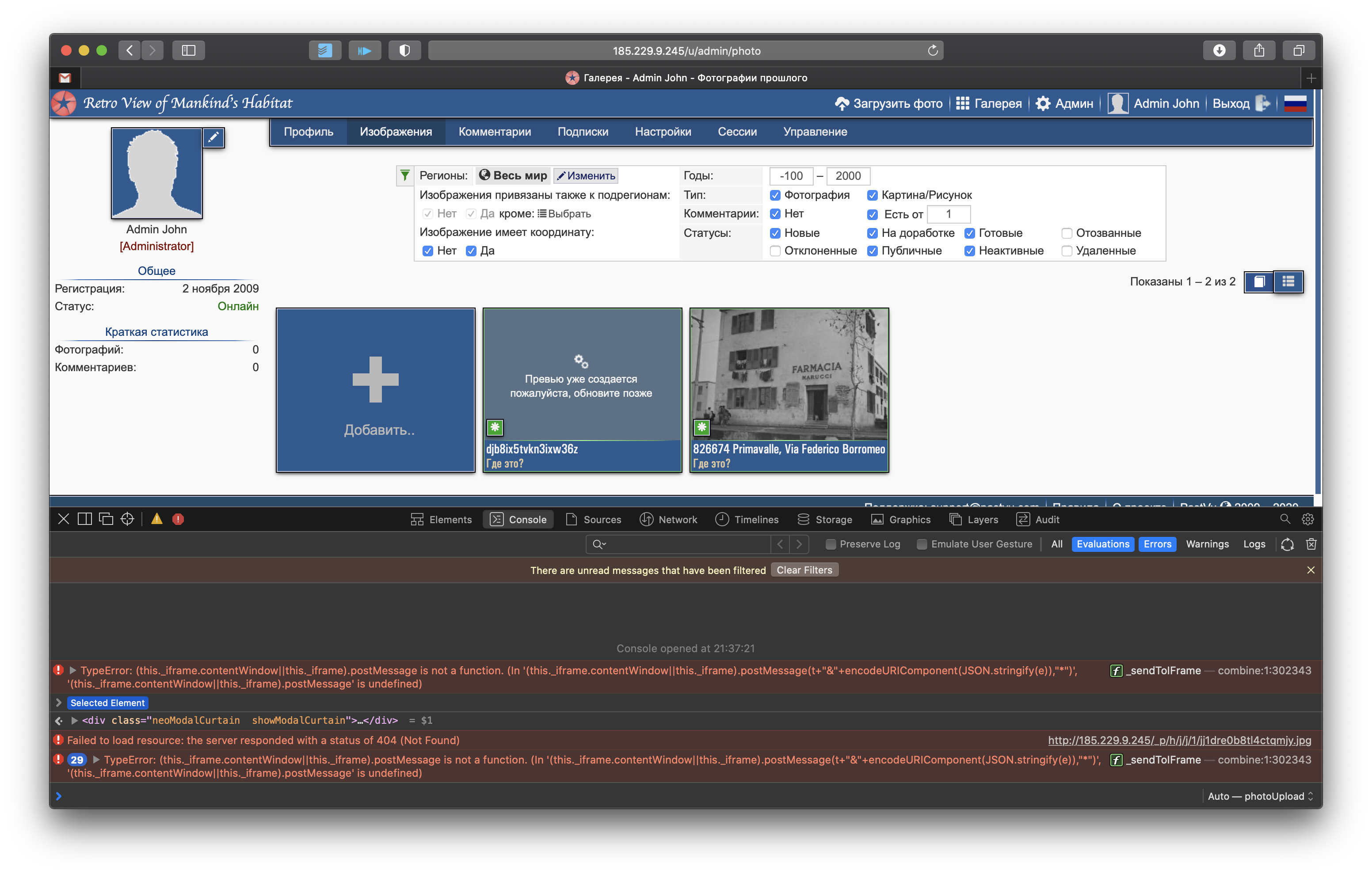Open the Sources panel in Web Inspector
The height and width of the screenshot is (874, 1372).
(594, 519)
